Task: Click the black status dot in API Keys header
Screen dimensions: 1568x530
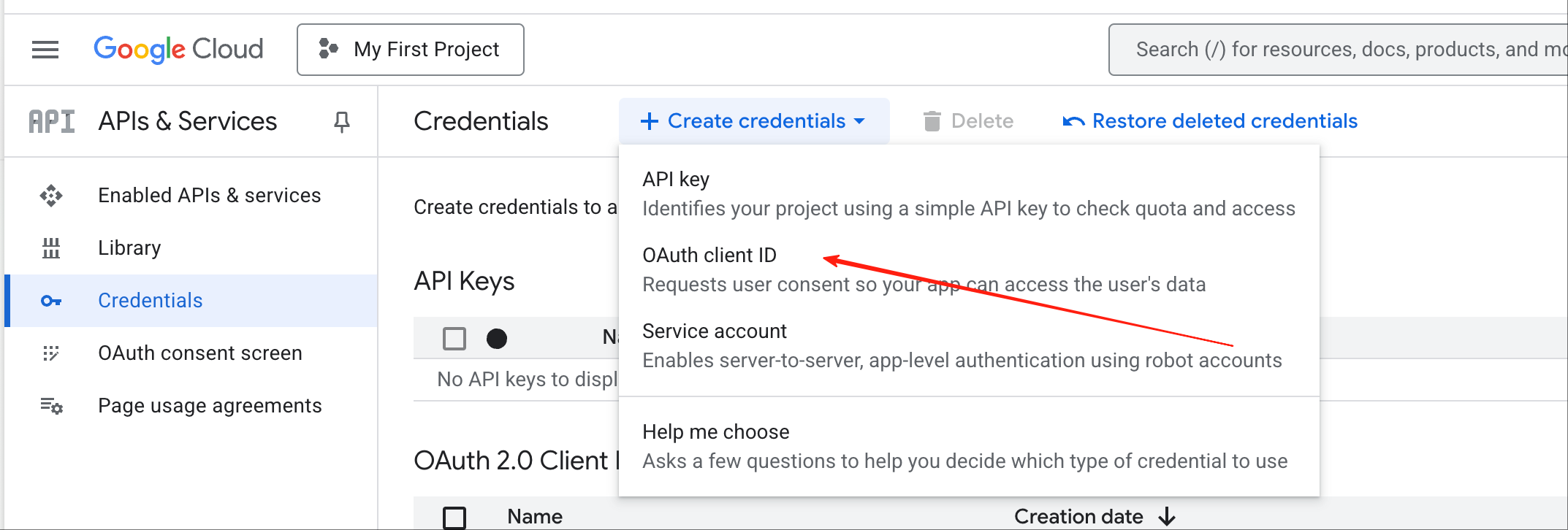Action: click(497, 339)
